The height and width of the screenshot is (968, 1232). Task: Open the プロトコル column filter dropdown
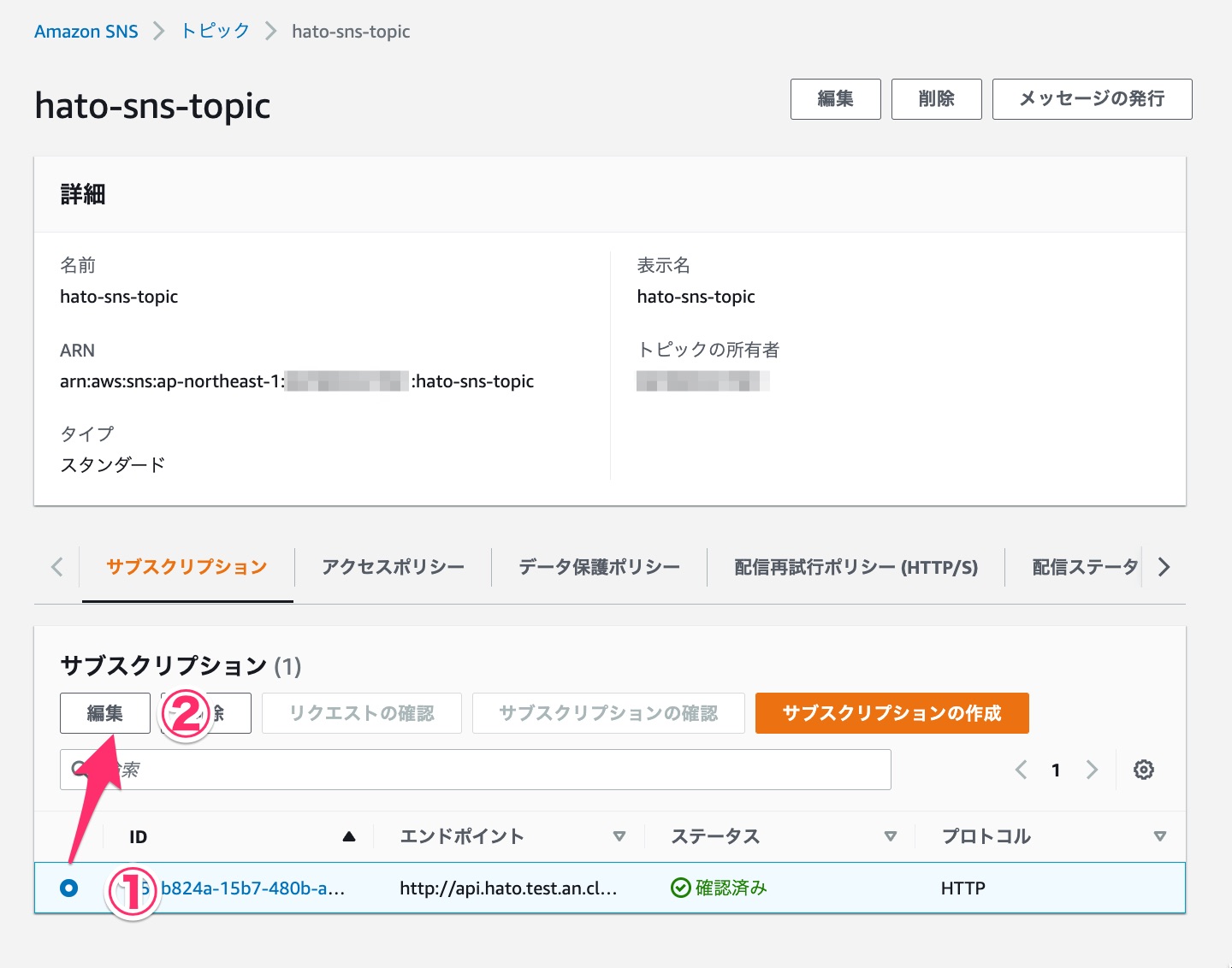click(1160, 835)
